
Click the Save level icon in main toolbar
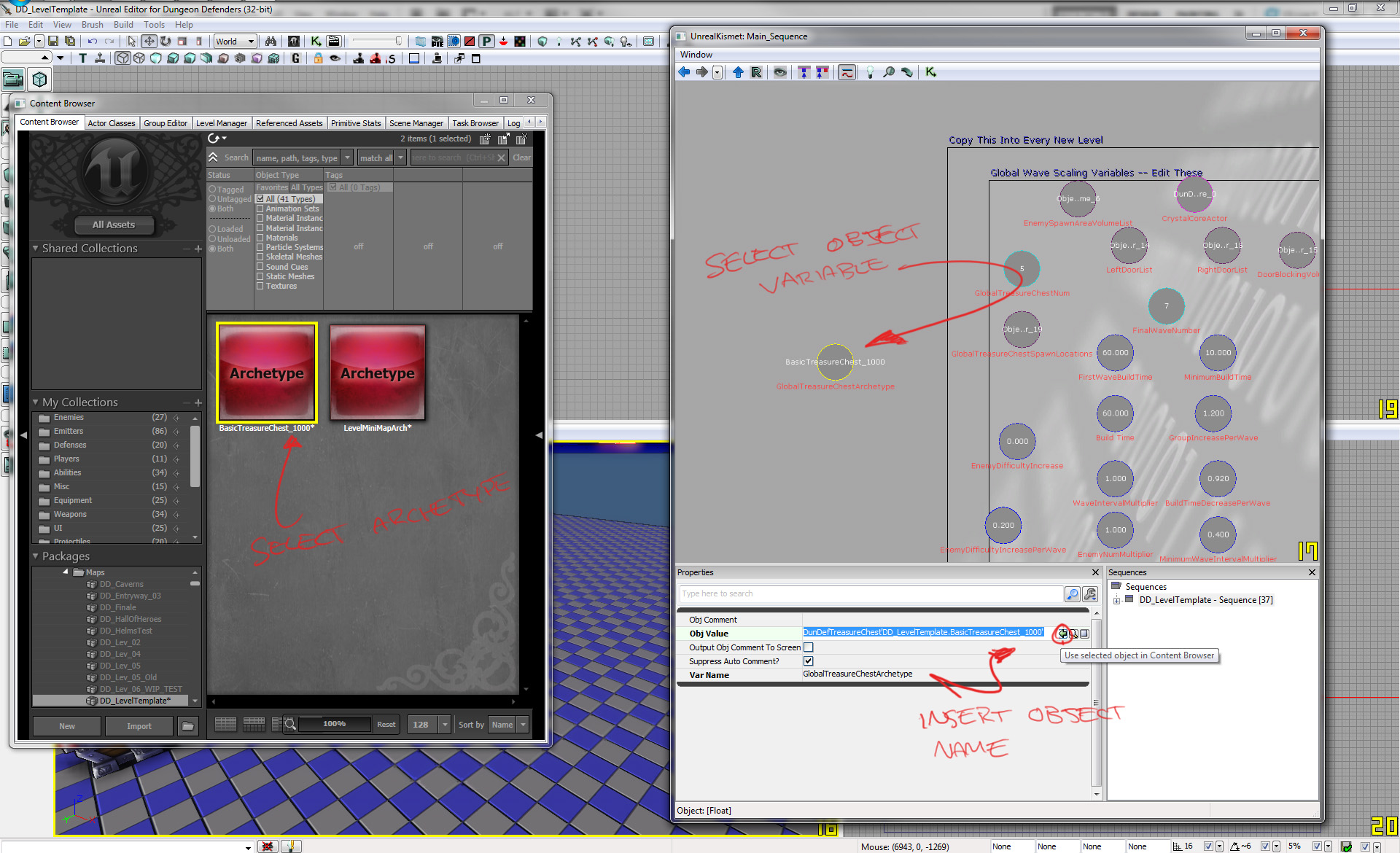pyautogui.click(x=54, y=42)
